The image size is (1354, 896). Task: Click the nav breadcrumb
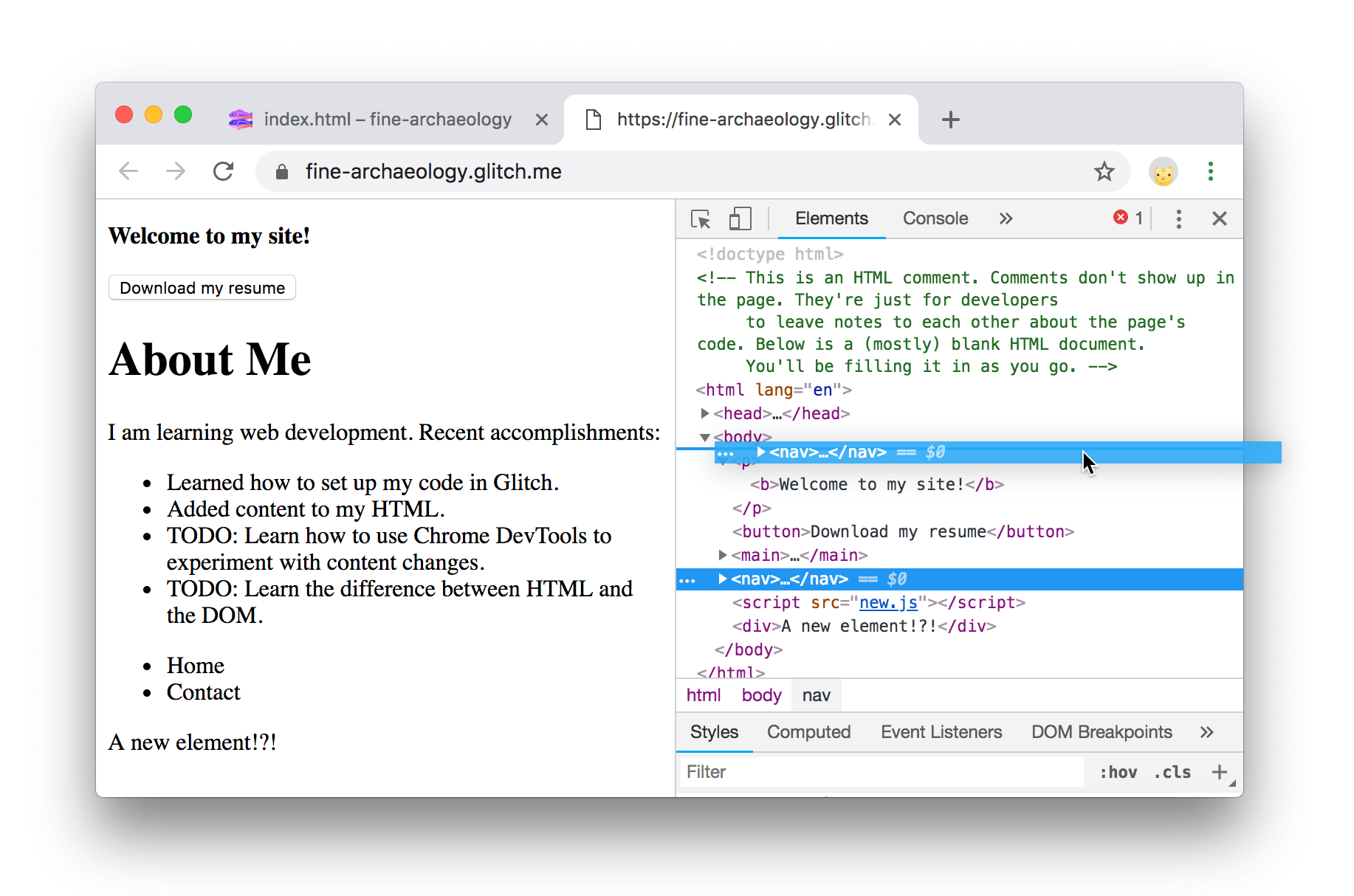817,695
